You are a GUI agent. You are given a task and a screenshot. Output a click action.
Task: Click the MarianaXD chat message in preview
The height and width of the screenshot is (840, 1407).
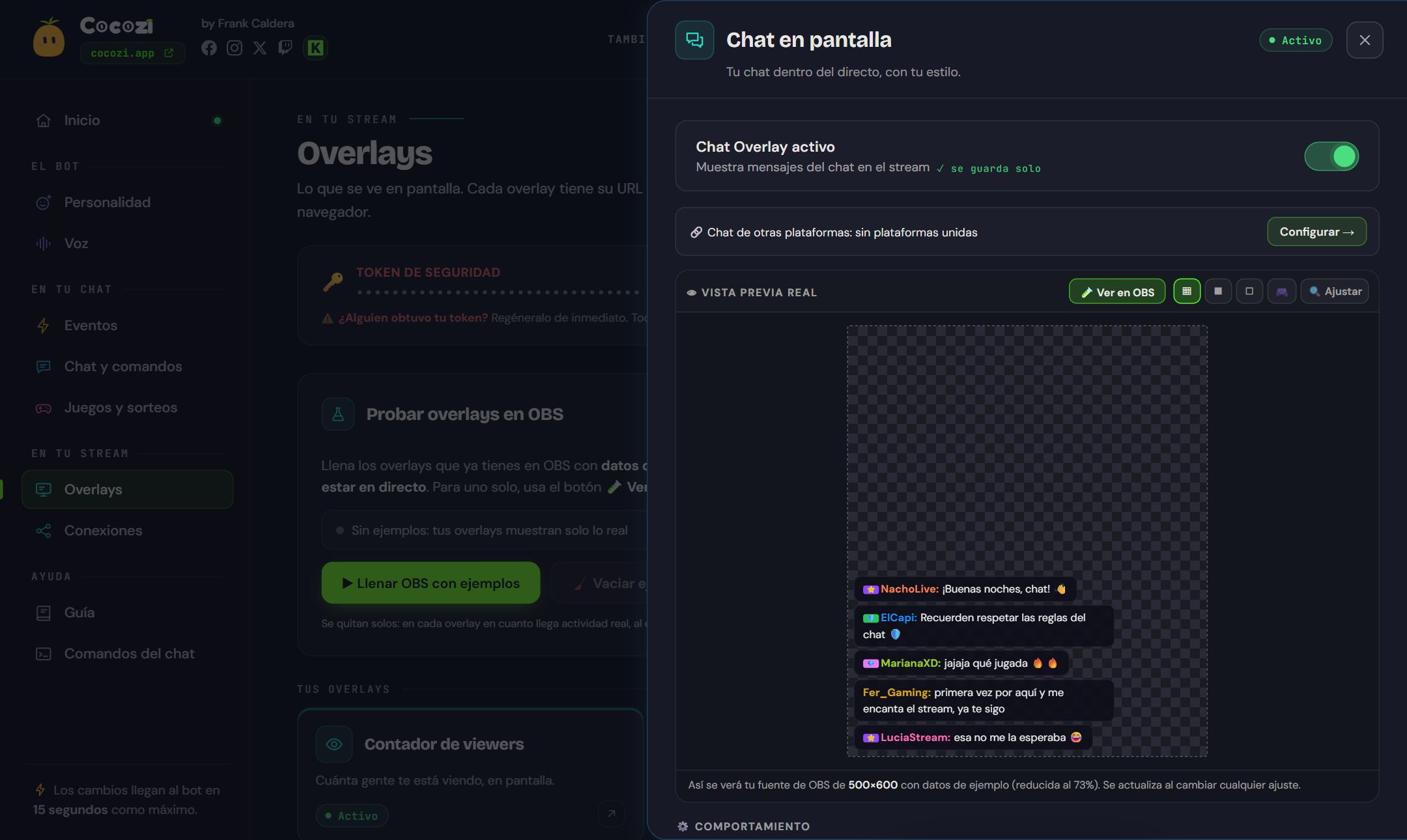pos(961,663)
